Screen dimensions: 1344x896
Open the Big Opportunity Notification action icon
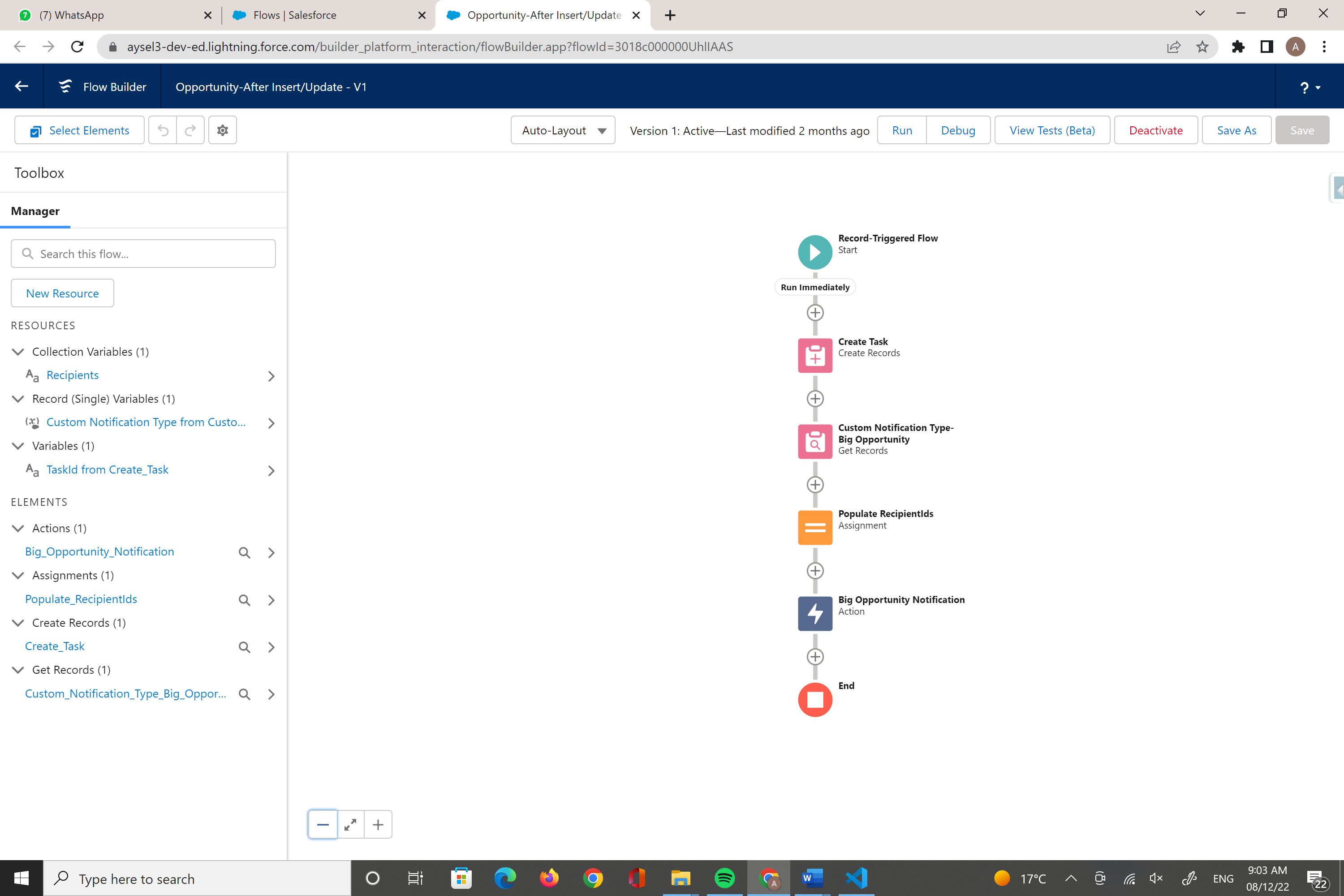coord(815,613)
